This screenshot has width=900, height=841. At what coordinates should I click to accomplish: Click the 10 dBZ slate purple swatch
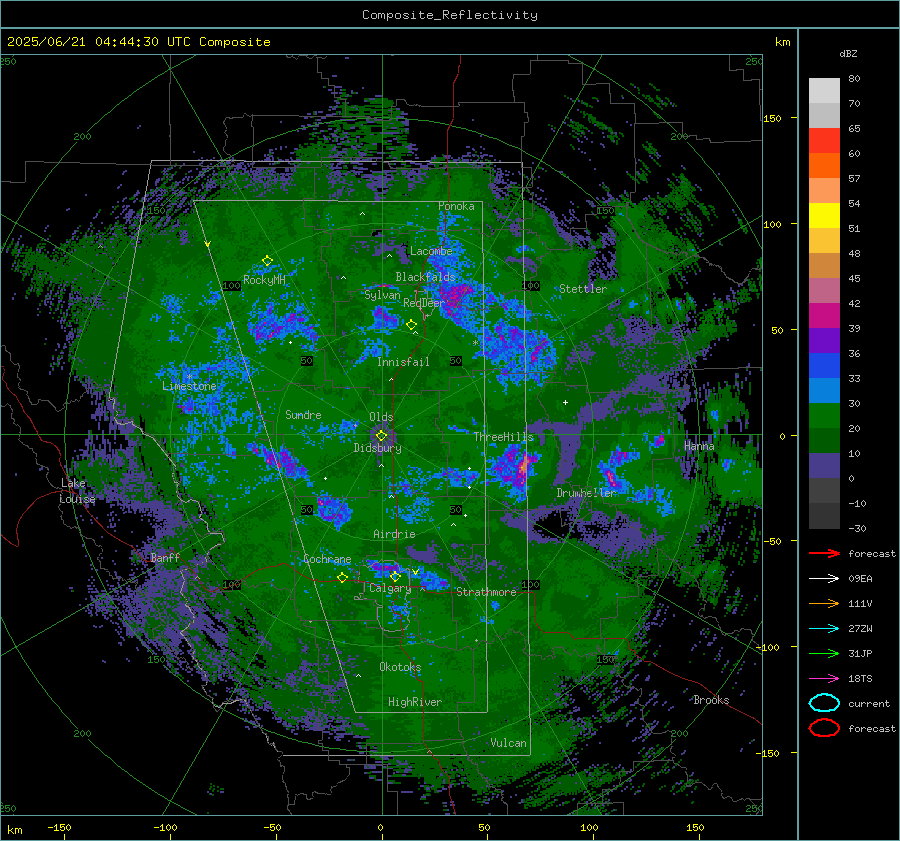click(x=824, y=466)
